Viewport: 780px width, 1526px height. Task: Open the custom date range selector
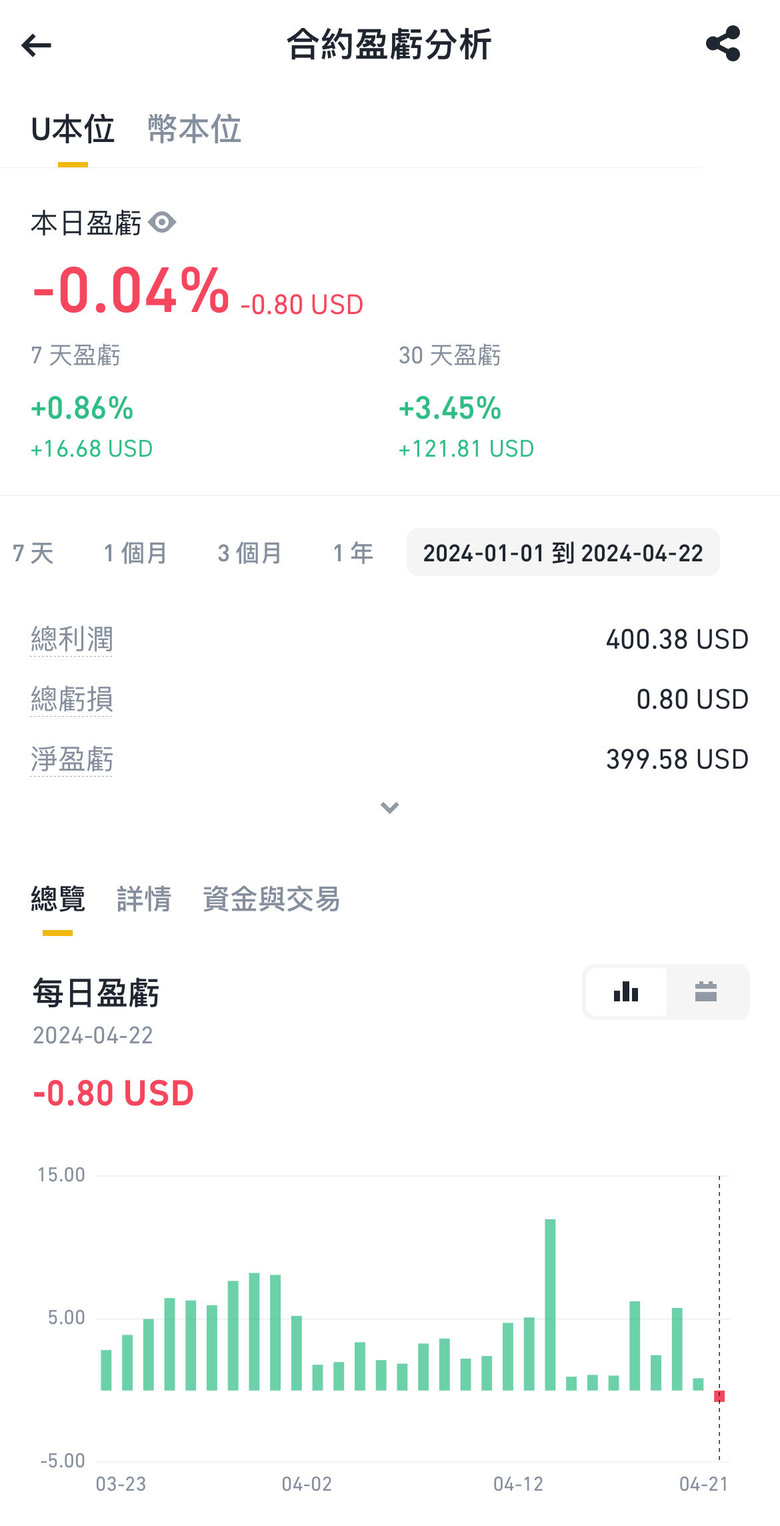(x=563, y=553)
